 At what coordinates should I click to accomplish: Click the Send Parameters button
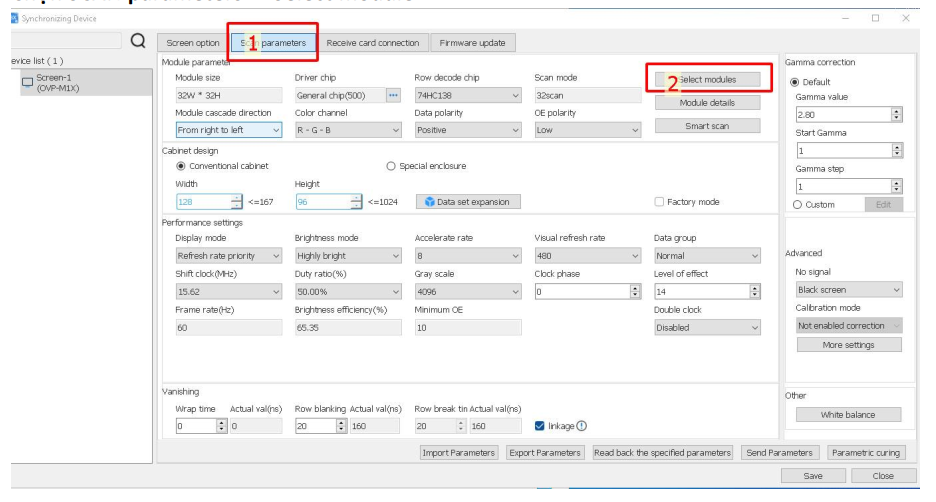pyautogui.click(x=780, y=453)
